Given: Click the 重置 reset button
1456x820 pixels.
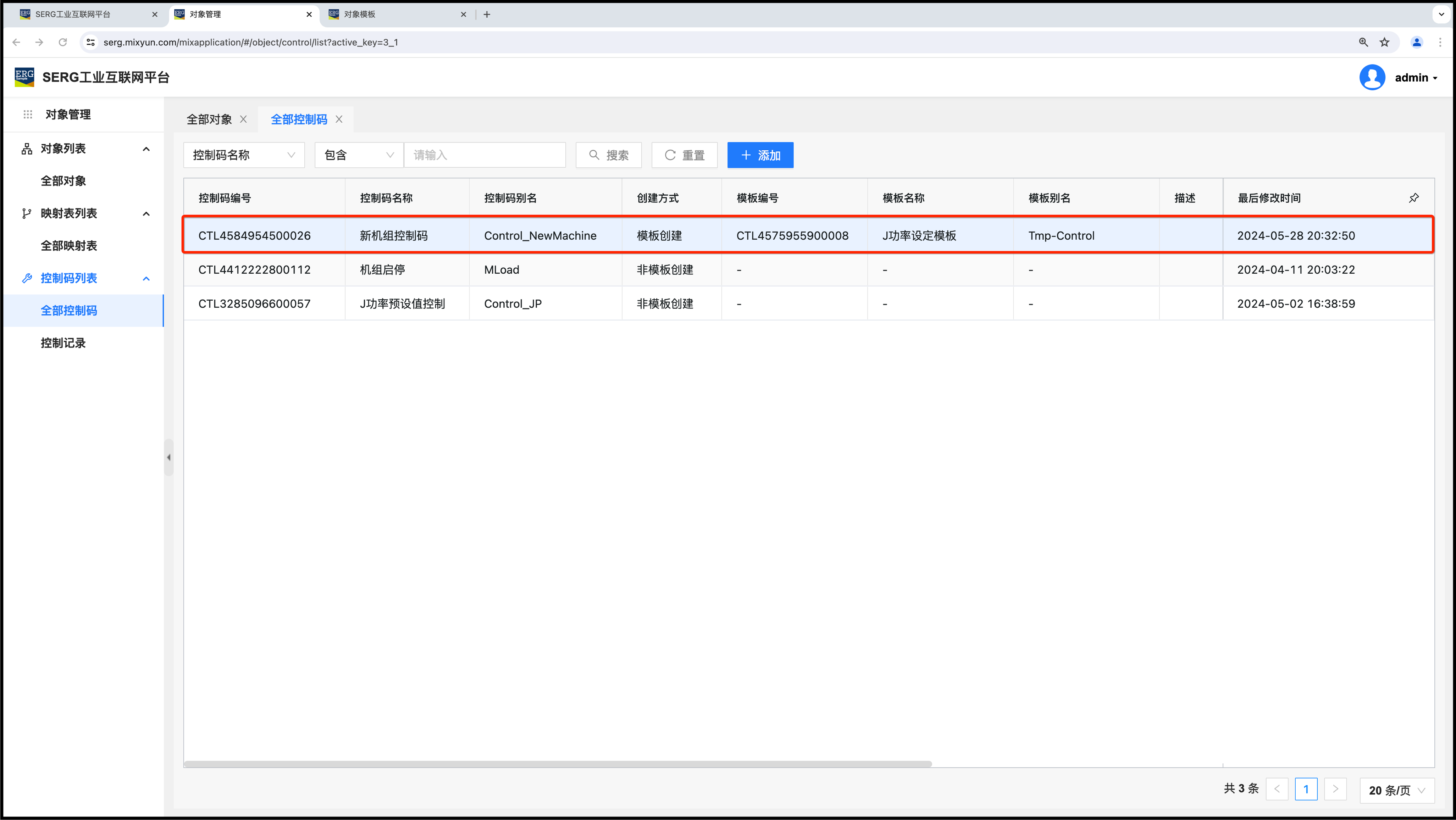Looking at the screenshot, I should [x=684, y=155].
